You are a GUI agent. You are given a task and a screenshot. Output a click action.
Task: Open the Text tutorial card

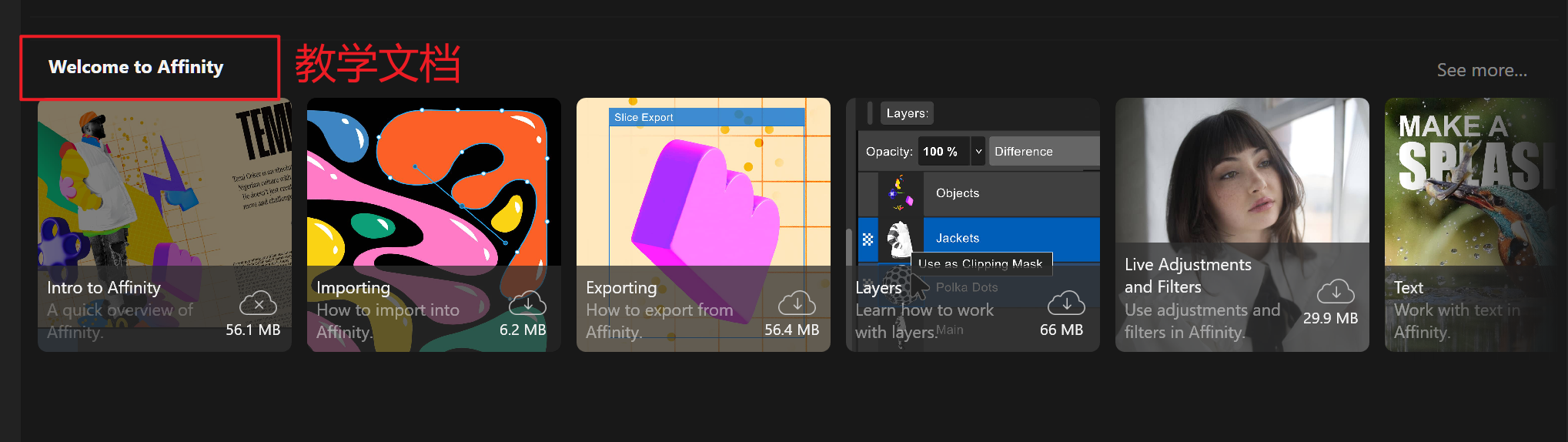(x=1476, y=225)
